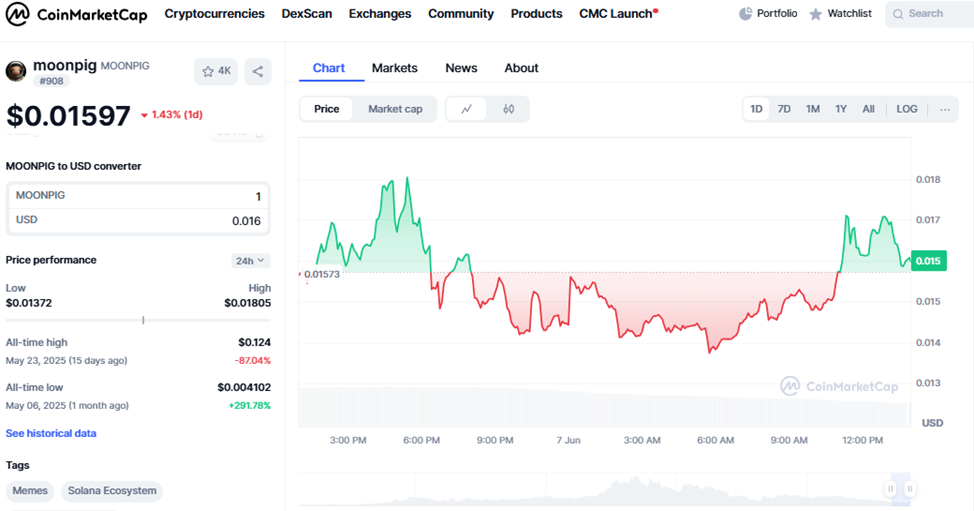Screen dimensions: 974x511
Task: Toggle LOG scale on chart
Action: (x=907, y=109)
